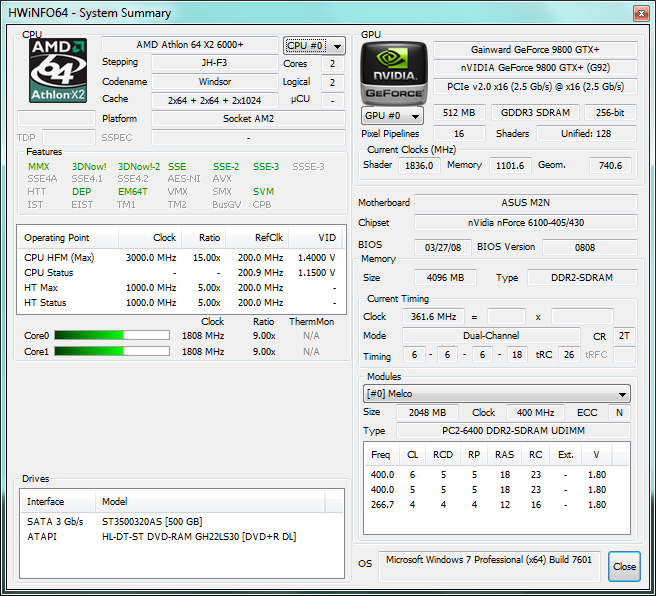Click the BIOS Version 0808 field

point(590,247)
